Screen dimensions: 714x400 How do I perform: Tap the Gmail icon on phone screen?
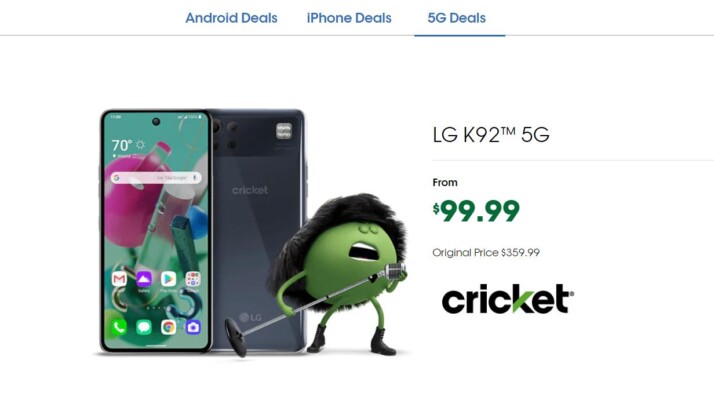(119, 279)
